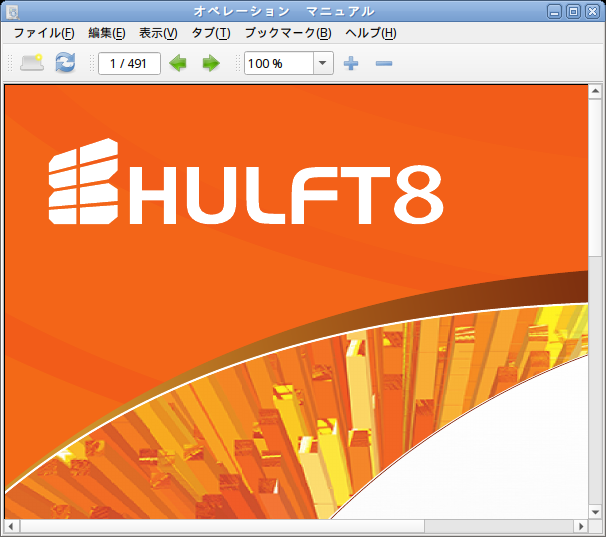
Task: Click the horizontal scrollbar thumb
Action: pyautogui.click(x=222, y=527)
